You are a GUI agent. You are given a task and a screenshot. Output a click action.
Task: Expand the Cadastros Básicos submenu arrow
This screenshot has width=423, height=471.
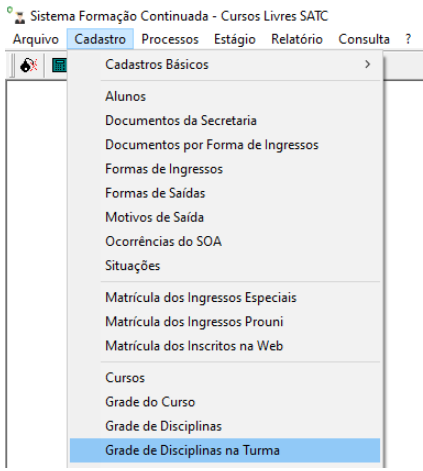[x=367, y=64]
